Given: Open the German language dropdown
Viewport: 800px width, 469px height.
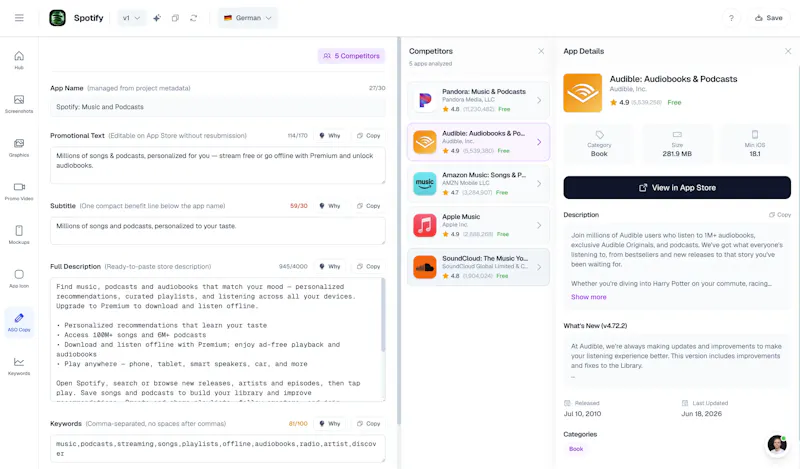Looking at the screenshot, I should pyautogui.click(x=248, y=18).
